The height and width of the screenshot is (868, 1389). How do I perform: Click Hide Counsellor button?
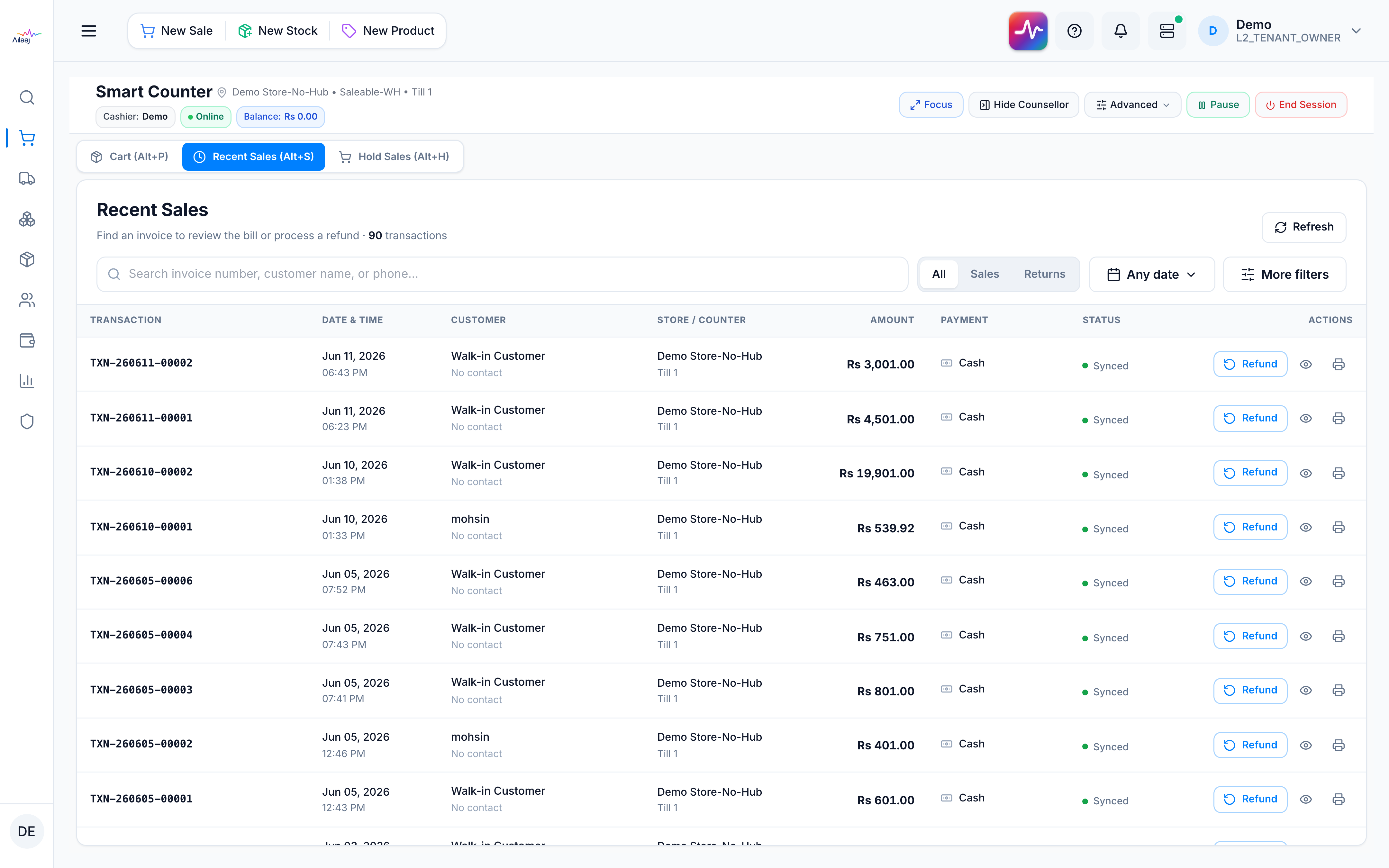(1024, 104)
